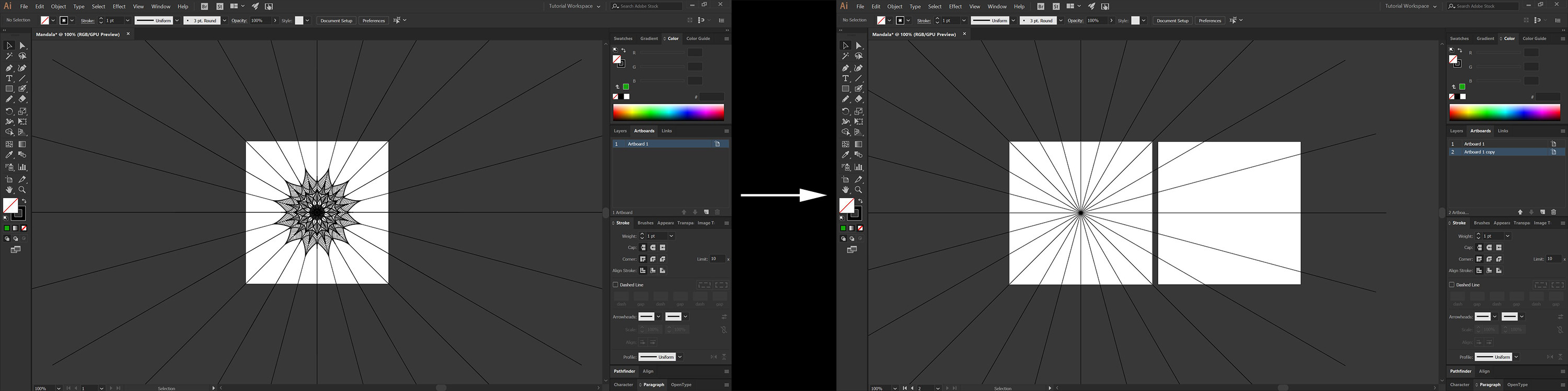The image size is (1568, 391).
Task: Select the Hand tool in the right window
Action: point(846,190)
